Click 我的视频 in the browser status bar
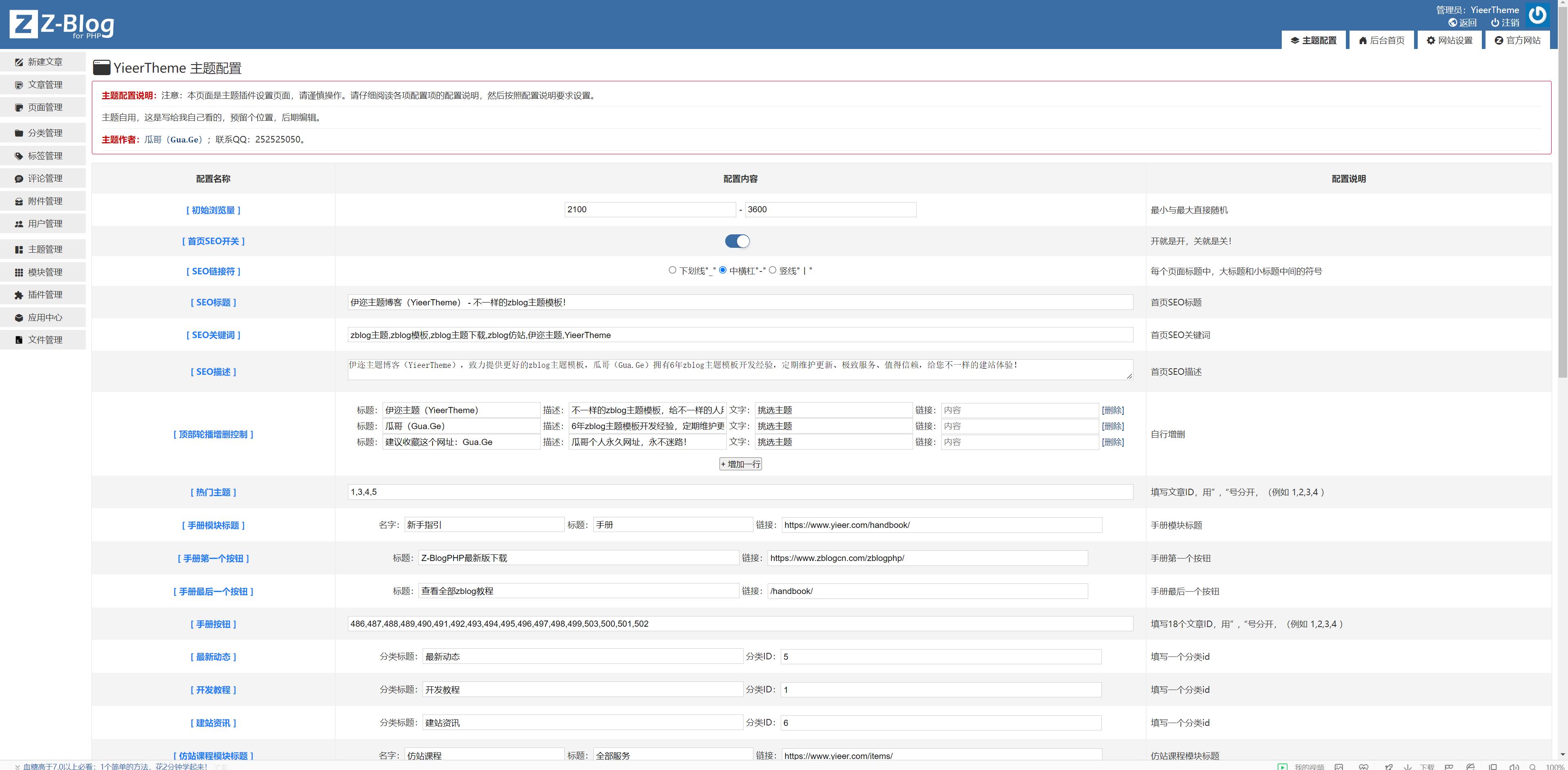Screen dimensions: 1568x770 tap(1309, 767)
